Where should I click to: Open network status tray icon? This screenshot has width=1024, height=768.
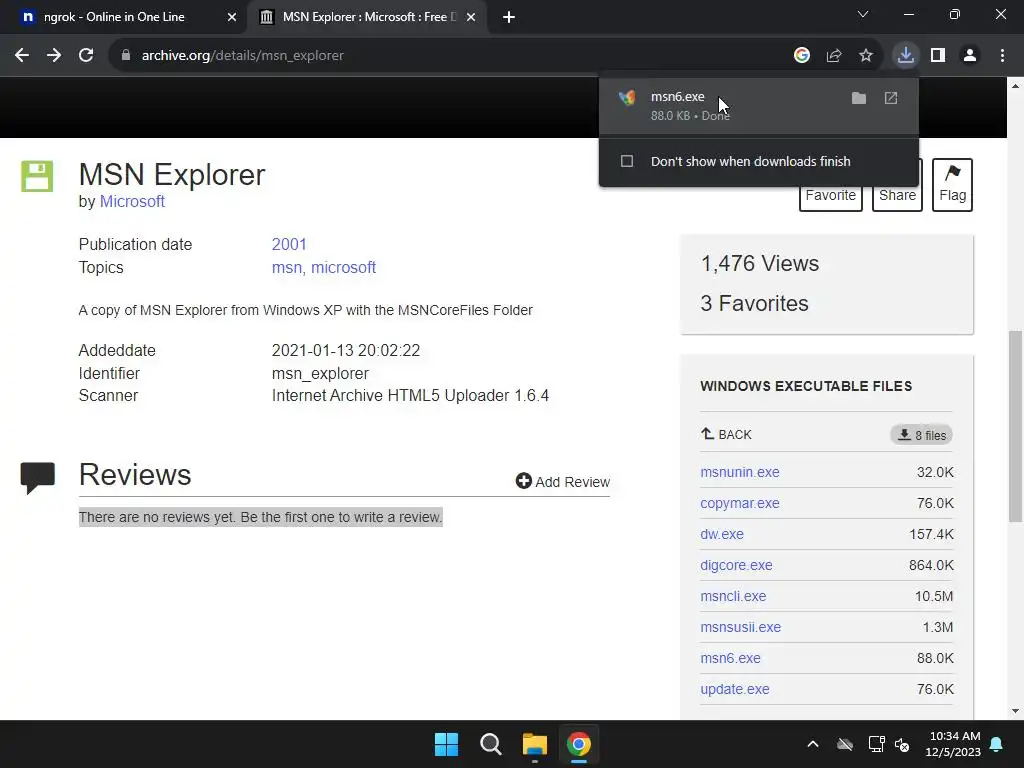click(x=876, y=744)
